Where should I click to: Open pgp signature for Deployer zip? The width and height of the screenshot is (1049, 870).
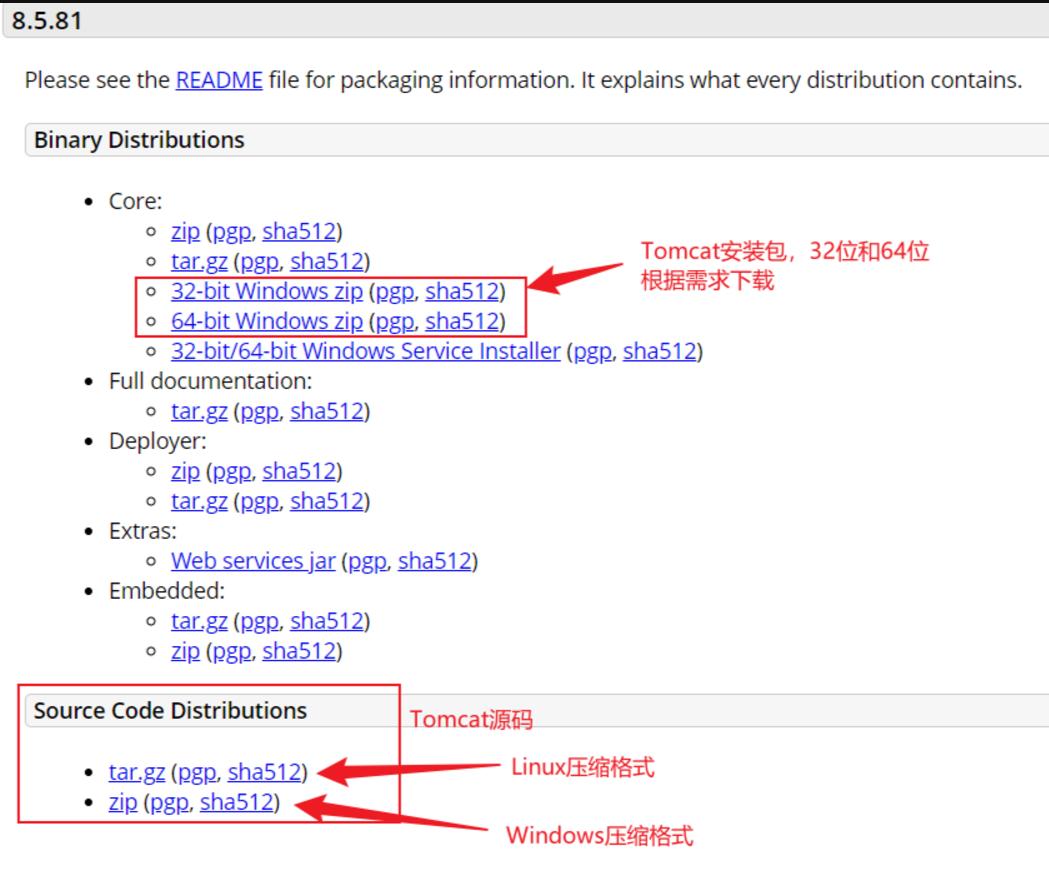point(232,472)
